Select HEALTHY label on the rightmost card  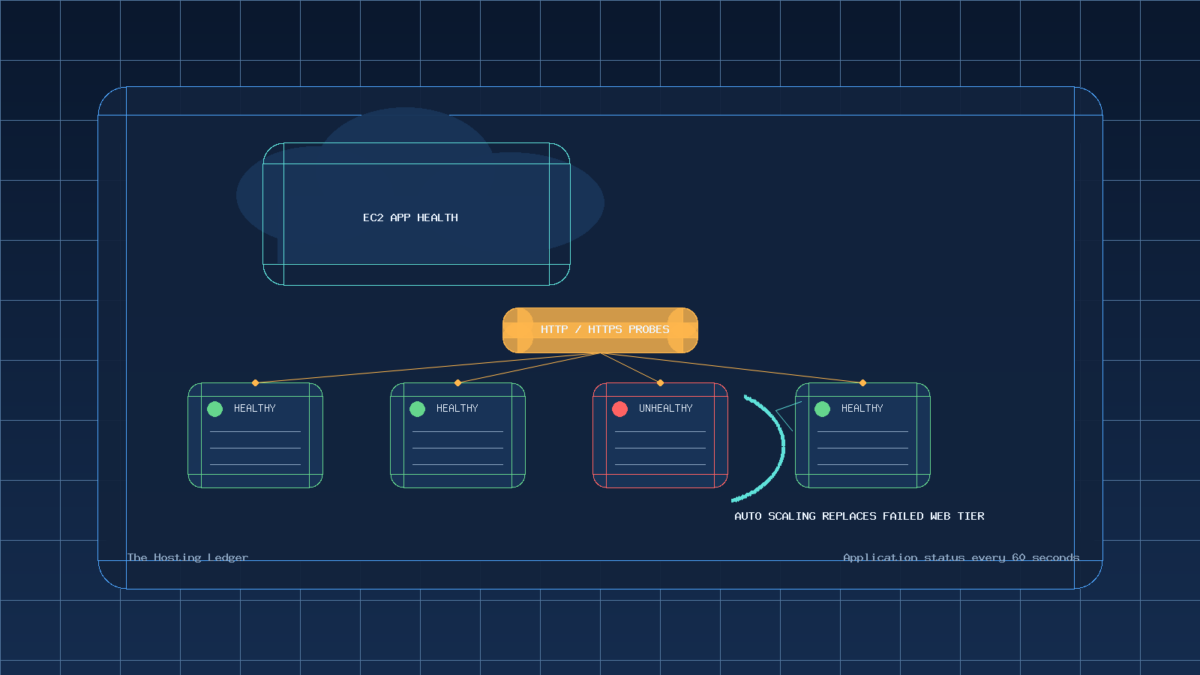pos(862,408)
